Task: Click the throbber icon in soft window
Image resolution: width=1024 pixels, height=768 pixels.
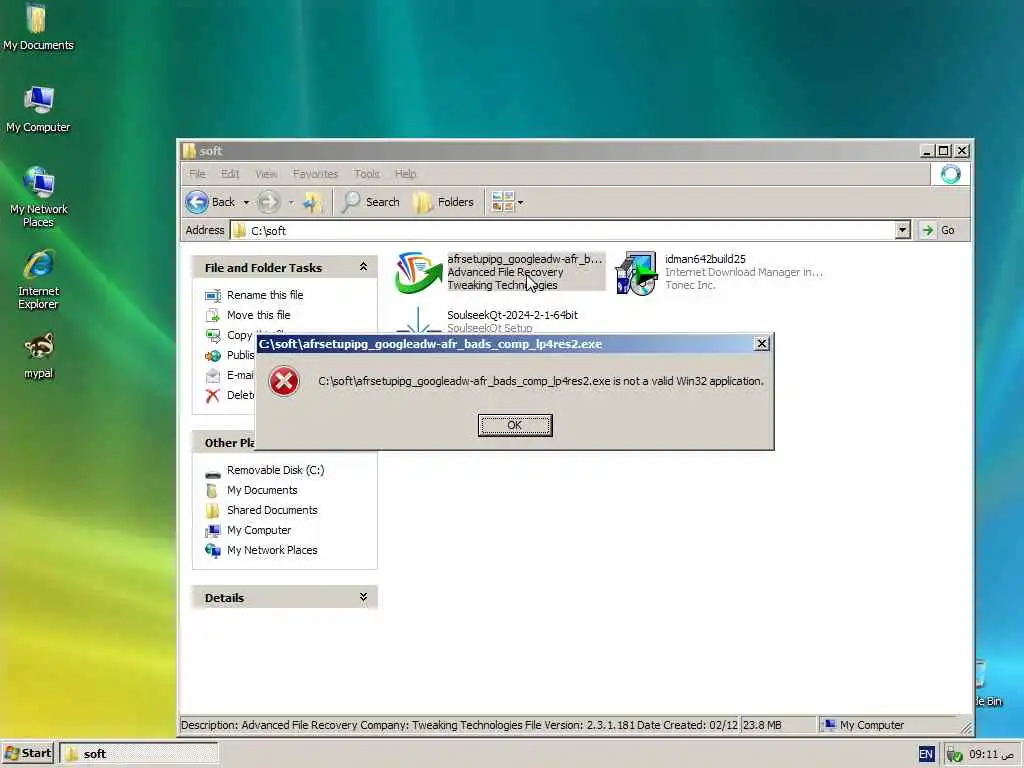Action: pos(950,174)
